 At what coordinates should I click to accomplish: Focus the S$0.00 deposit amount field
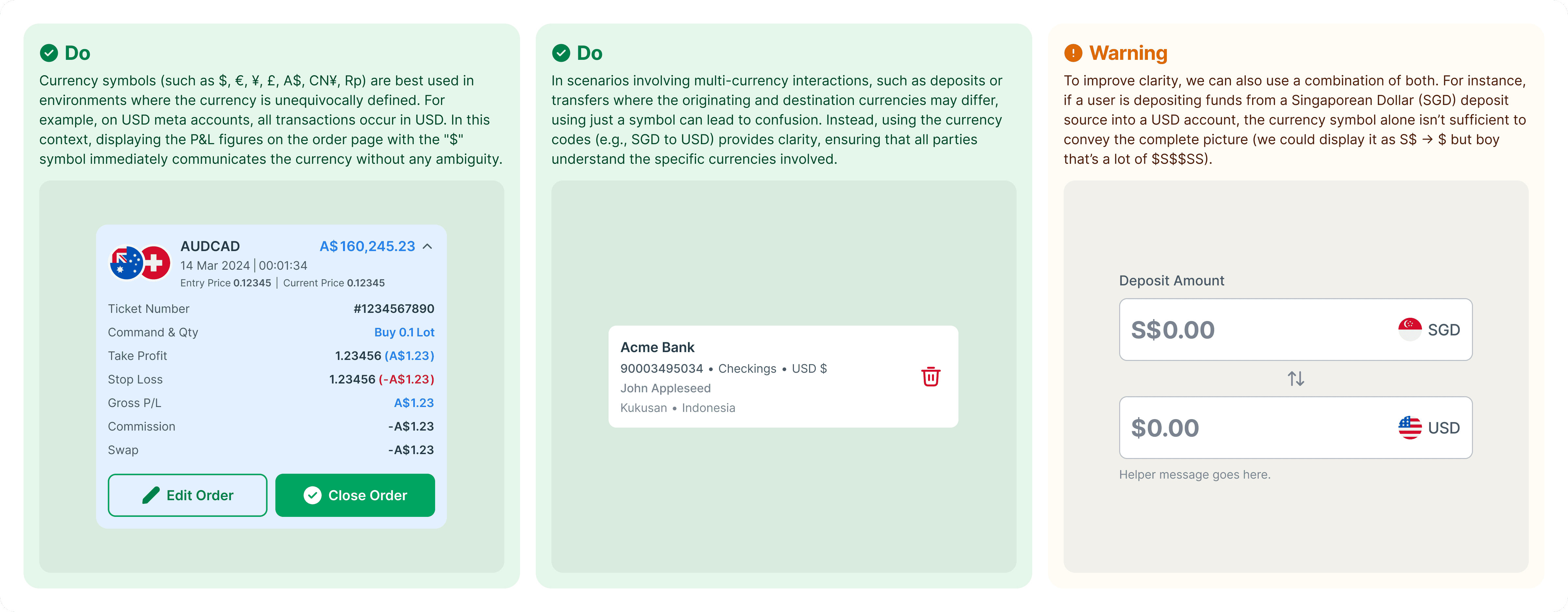click(x=1295, y=330)
